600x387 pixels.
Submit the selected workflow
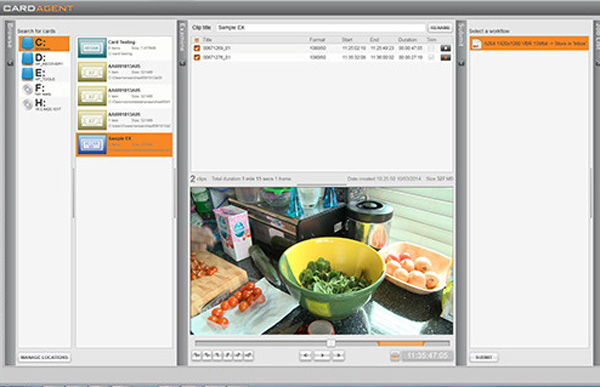[x=484, y=357]
